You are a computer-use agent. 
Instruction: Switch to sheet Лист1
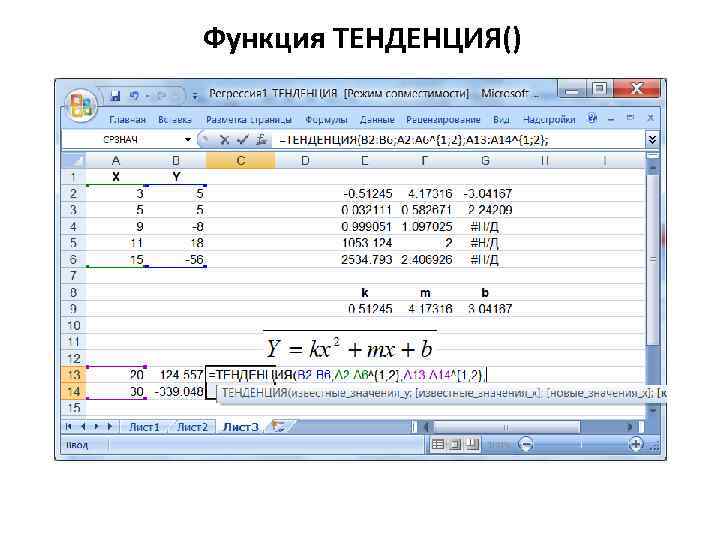pos(144,427)
